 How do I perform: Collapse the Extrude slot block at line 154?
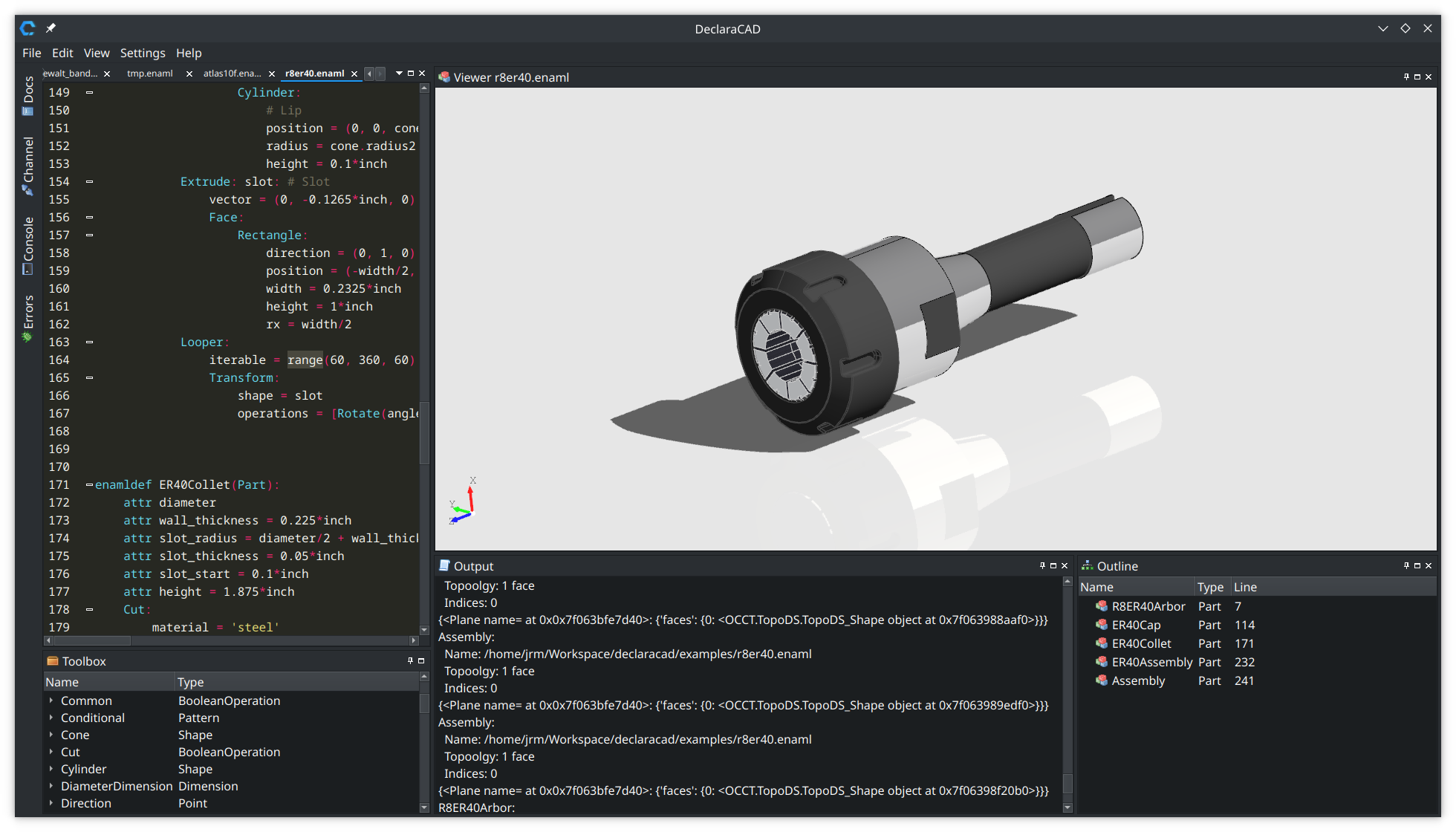click(x=90, y=182)
